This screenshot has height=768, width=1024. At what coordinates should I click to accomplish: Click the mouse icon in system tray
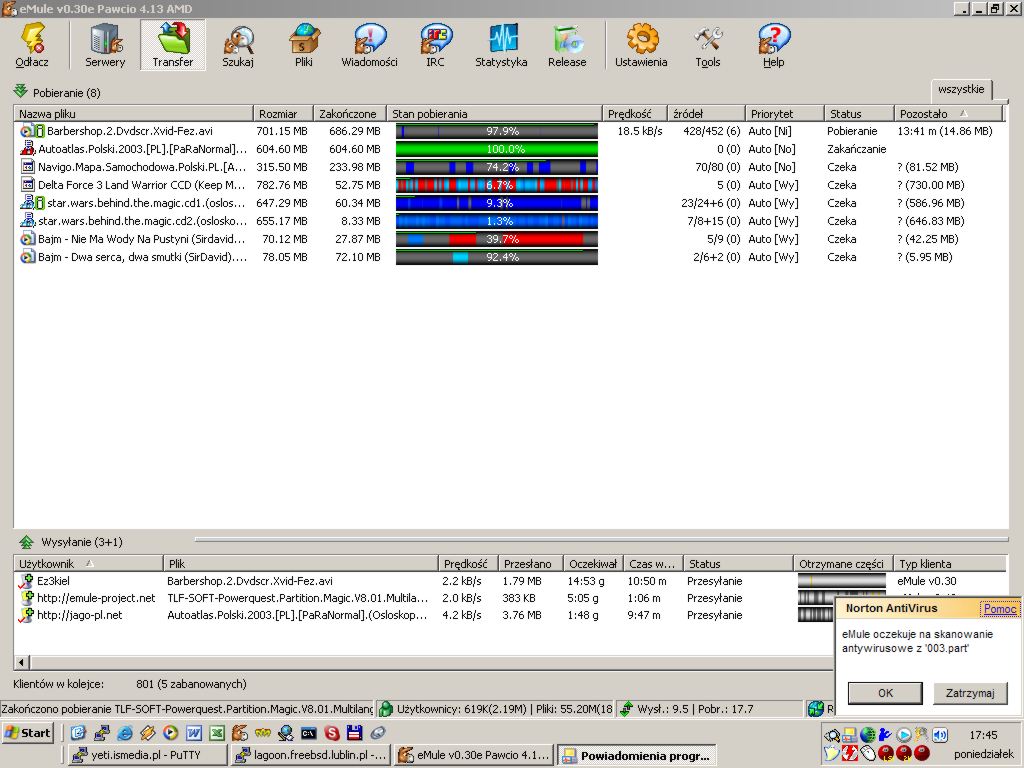[867, 753]
